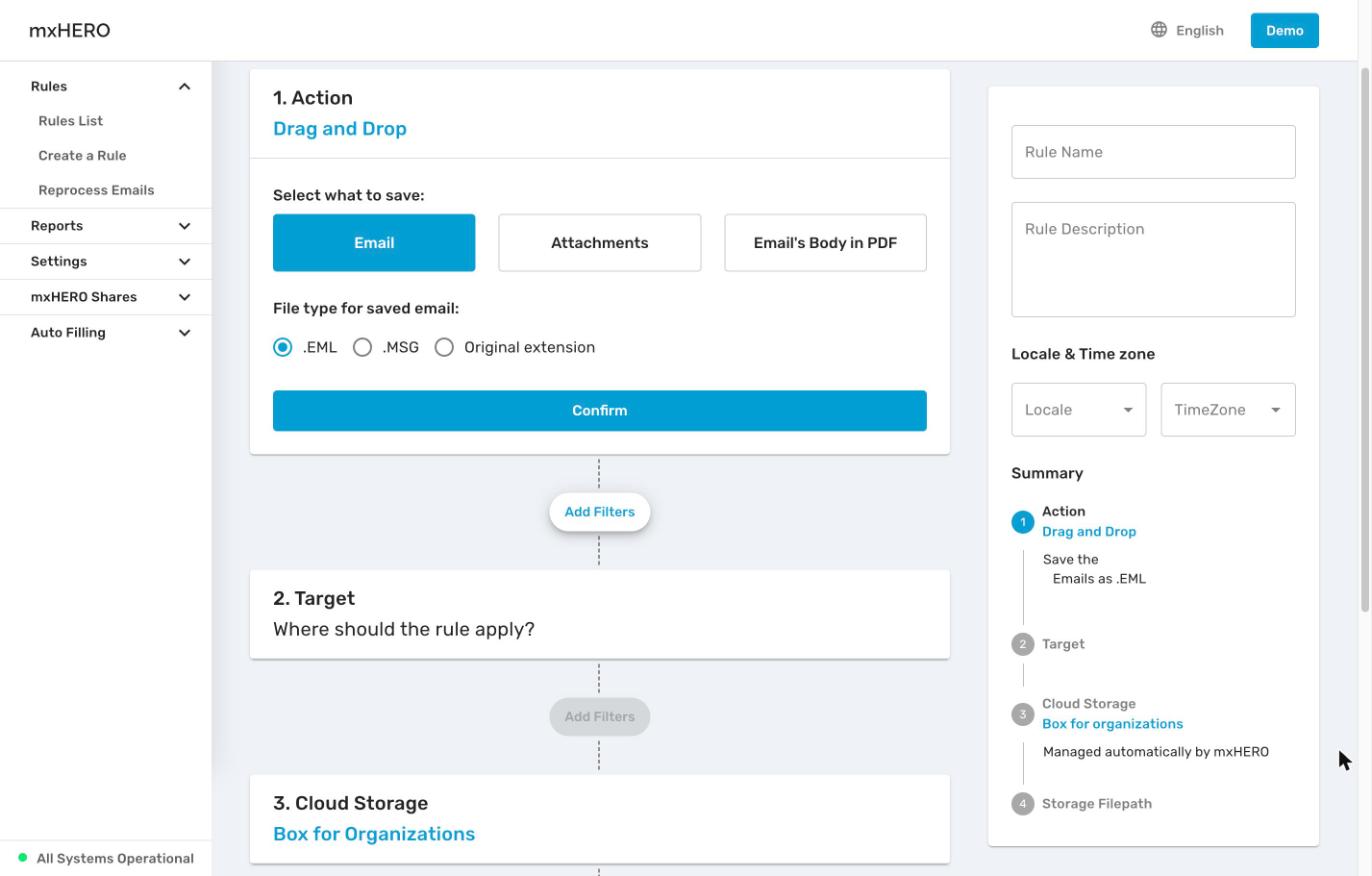Open Rules List in sidebar
Viewport: 1372px width, 876px height.
point(70,121)
